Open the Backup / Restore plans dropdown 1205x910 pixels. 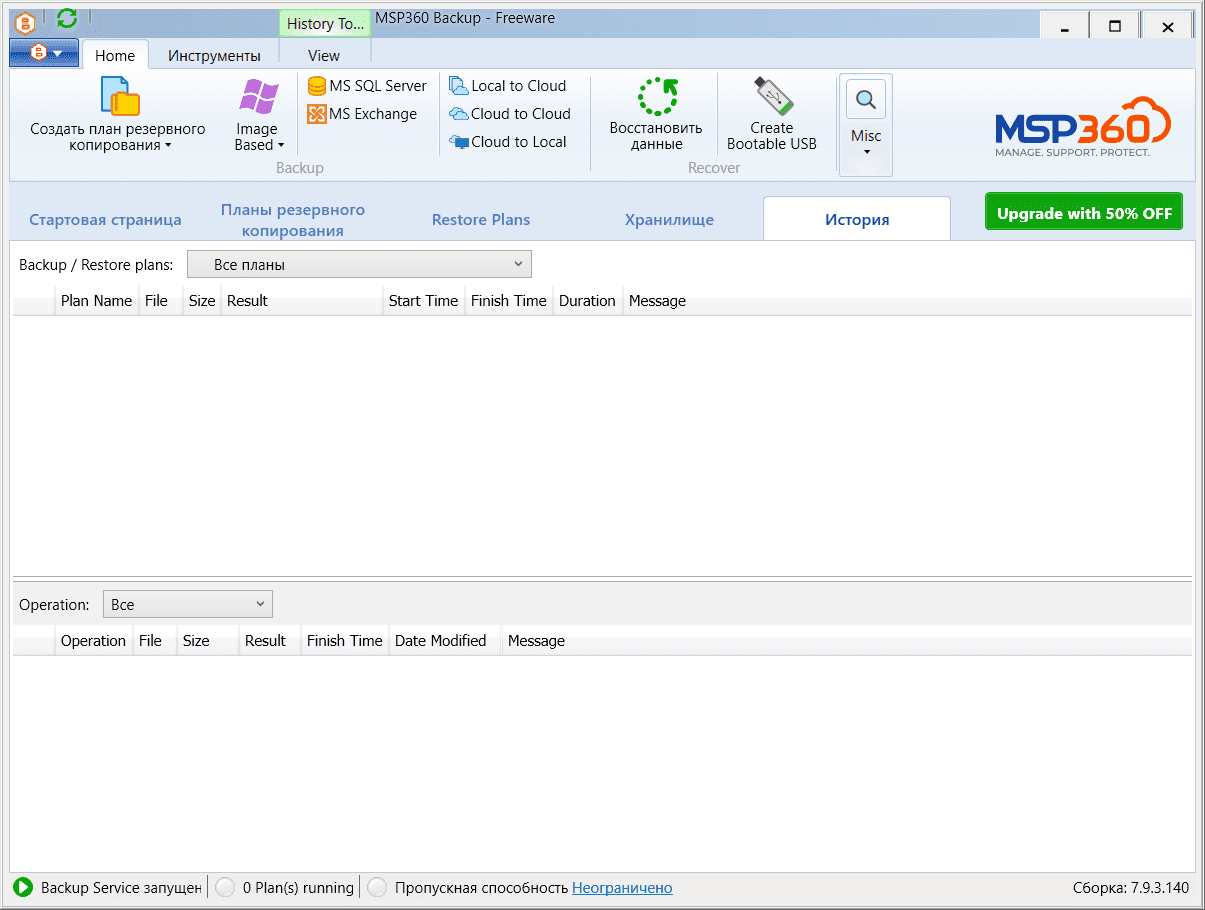click(x=360, y=264)
